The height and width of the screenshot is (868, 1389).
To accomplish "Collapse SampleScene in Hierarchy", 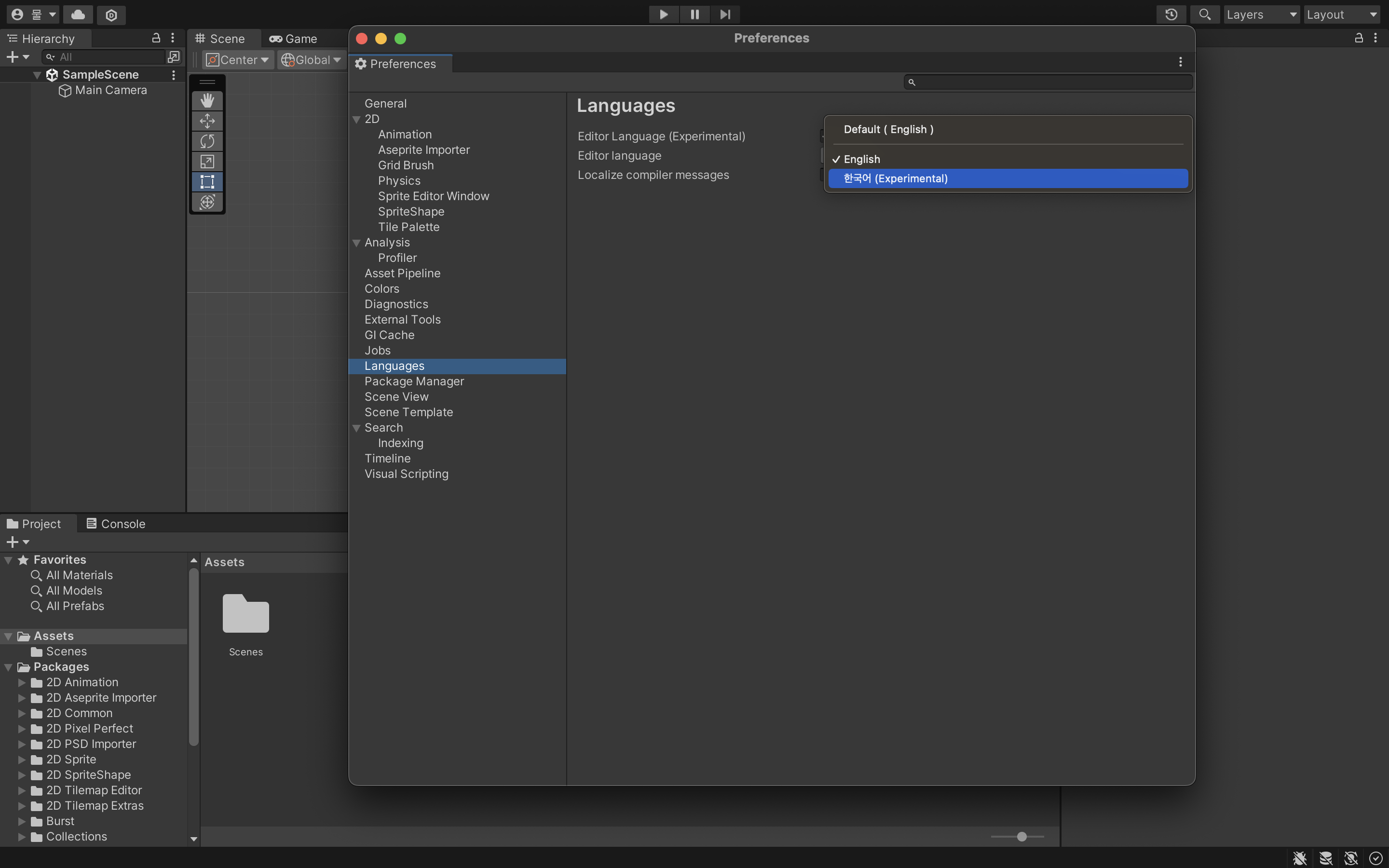I will 37,75.
